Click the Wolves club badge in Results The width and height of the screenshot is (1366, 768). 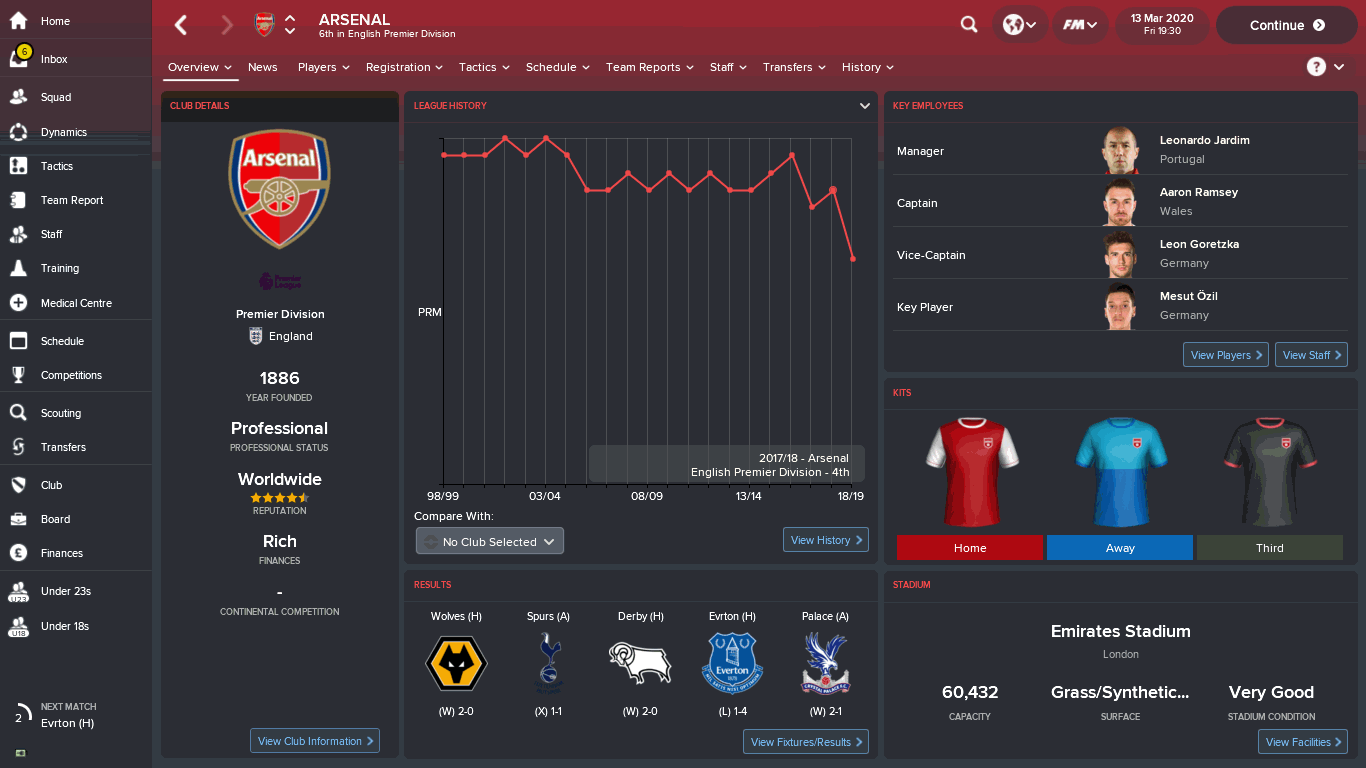click(x=456, y=663)
